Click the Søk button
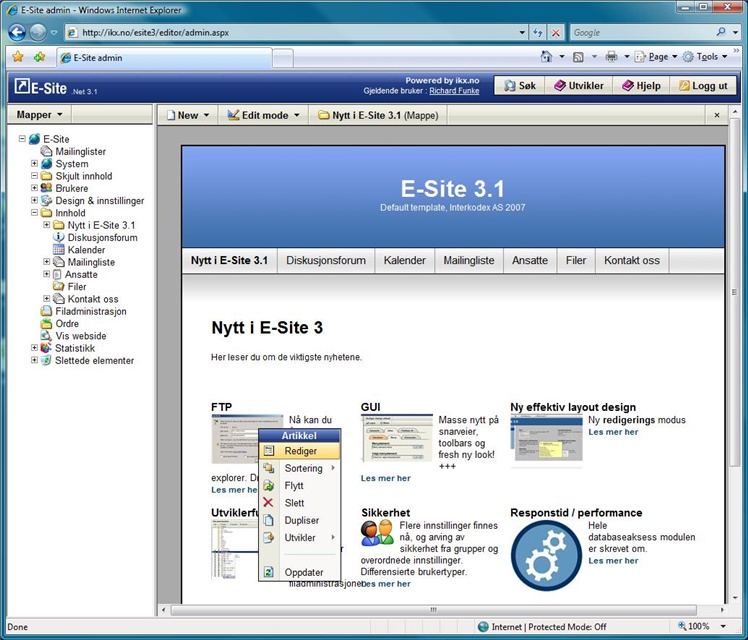This screenshot has width=748, height=640. (519, 85)
